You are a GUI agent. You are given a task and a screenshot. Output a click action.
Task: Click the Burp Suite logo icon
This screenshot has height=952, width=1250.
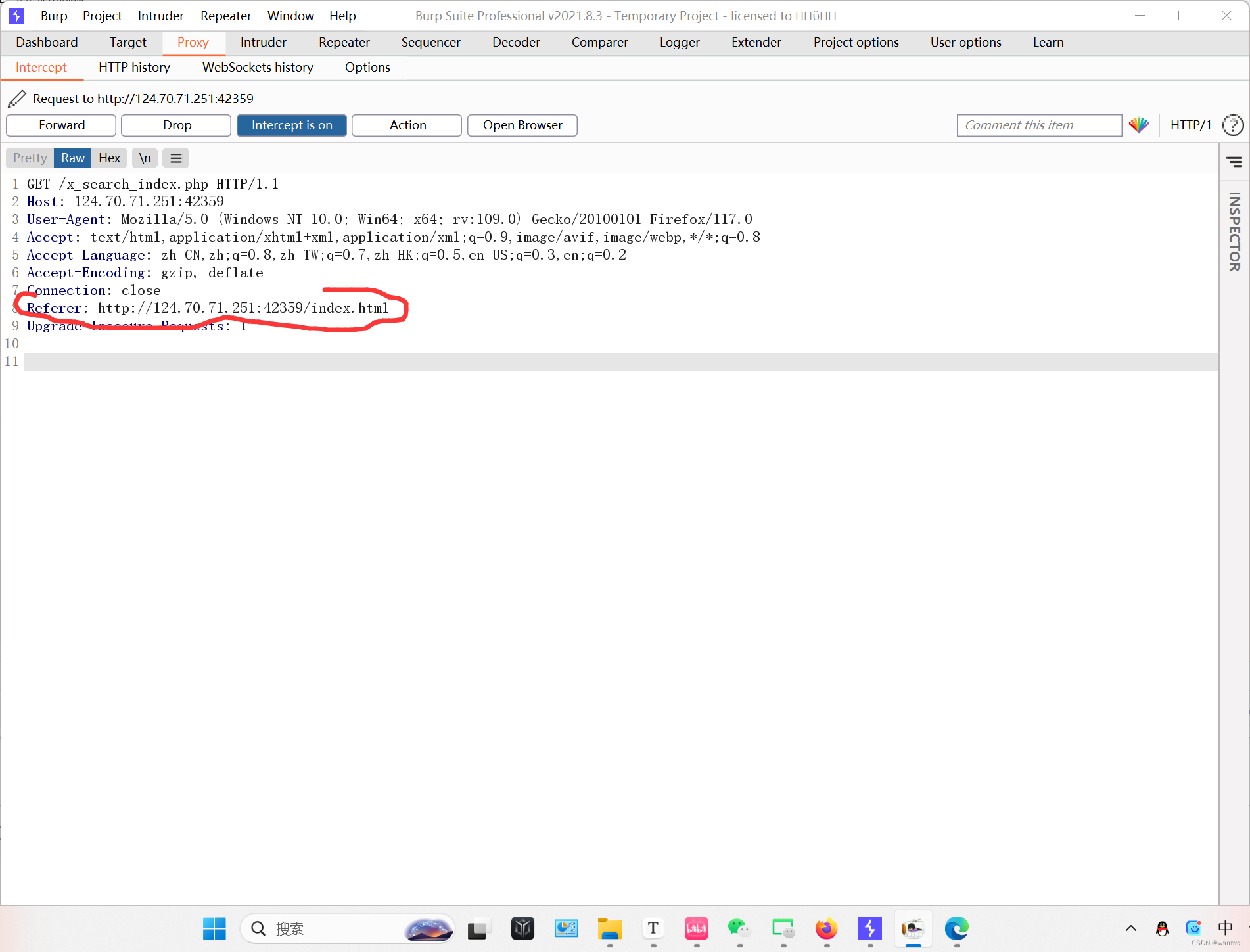tap(16, 15)
